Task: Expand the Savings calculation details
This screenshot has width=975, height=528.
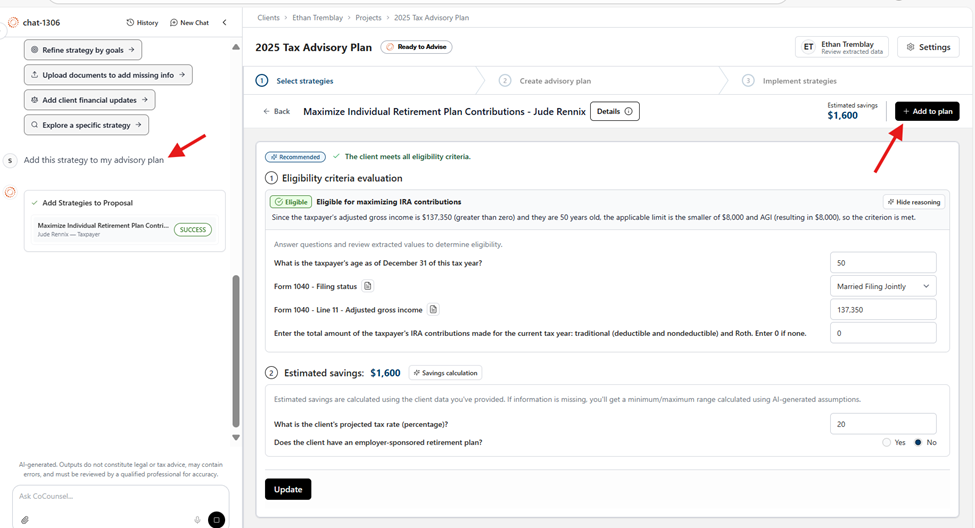Action: pyautogui.click(x=445, y=373)
